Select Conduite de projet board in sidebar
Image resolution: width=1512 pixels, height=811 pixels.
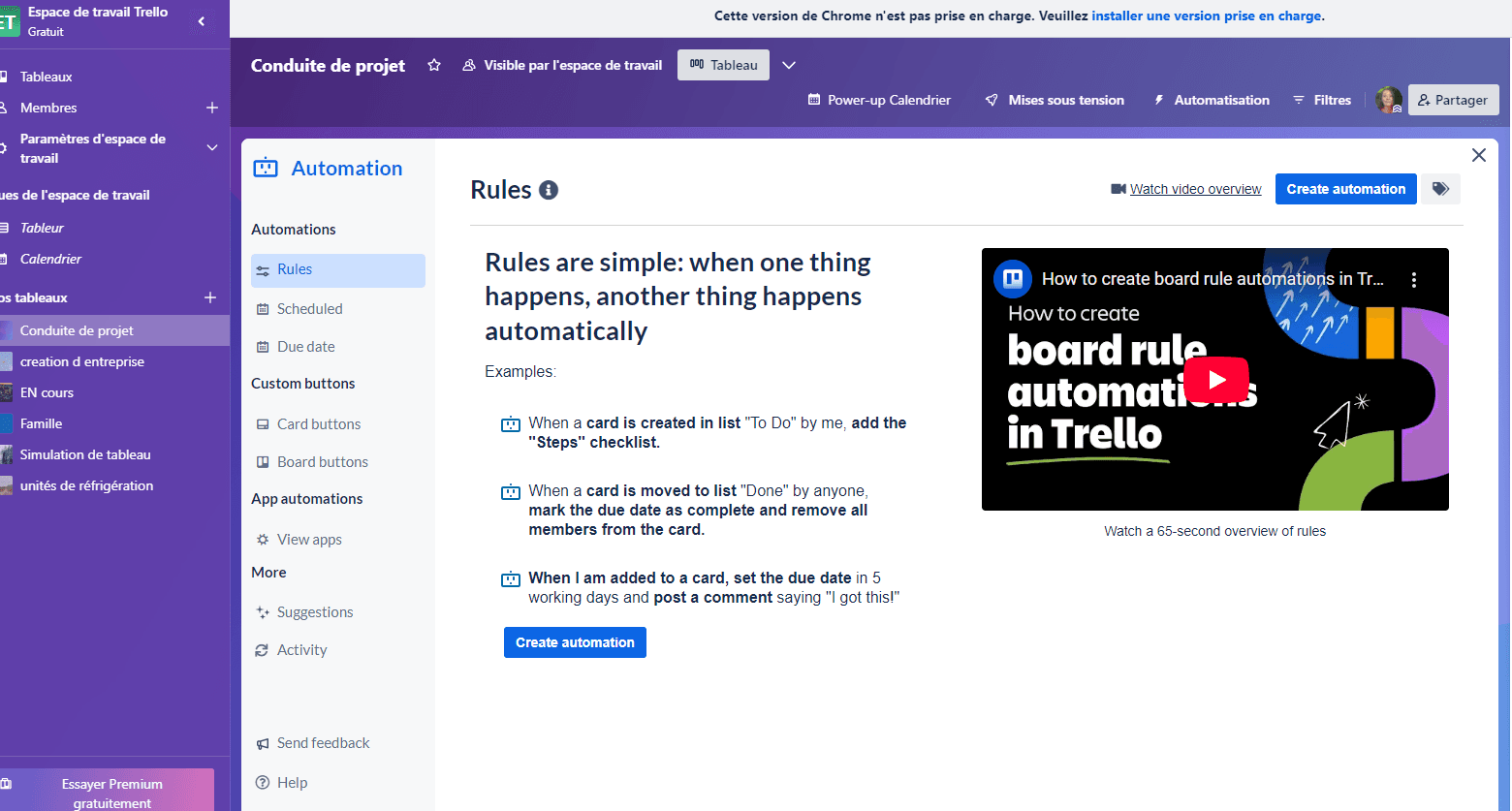click(114, 330)
